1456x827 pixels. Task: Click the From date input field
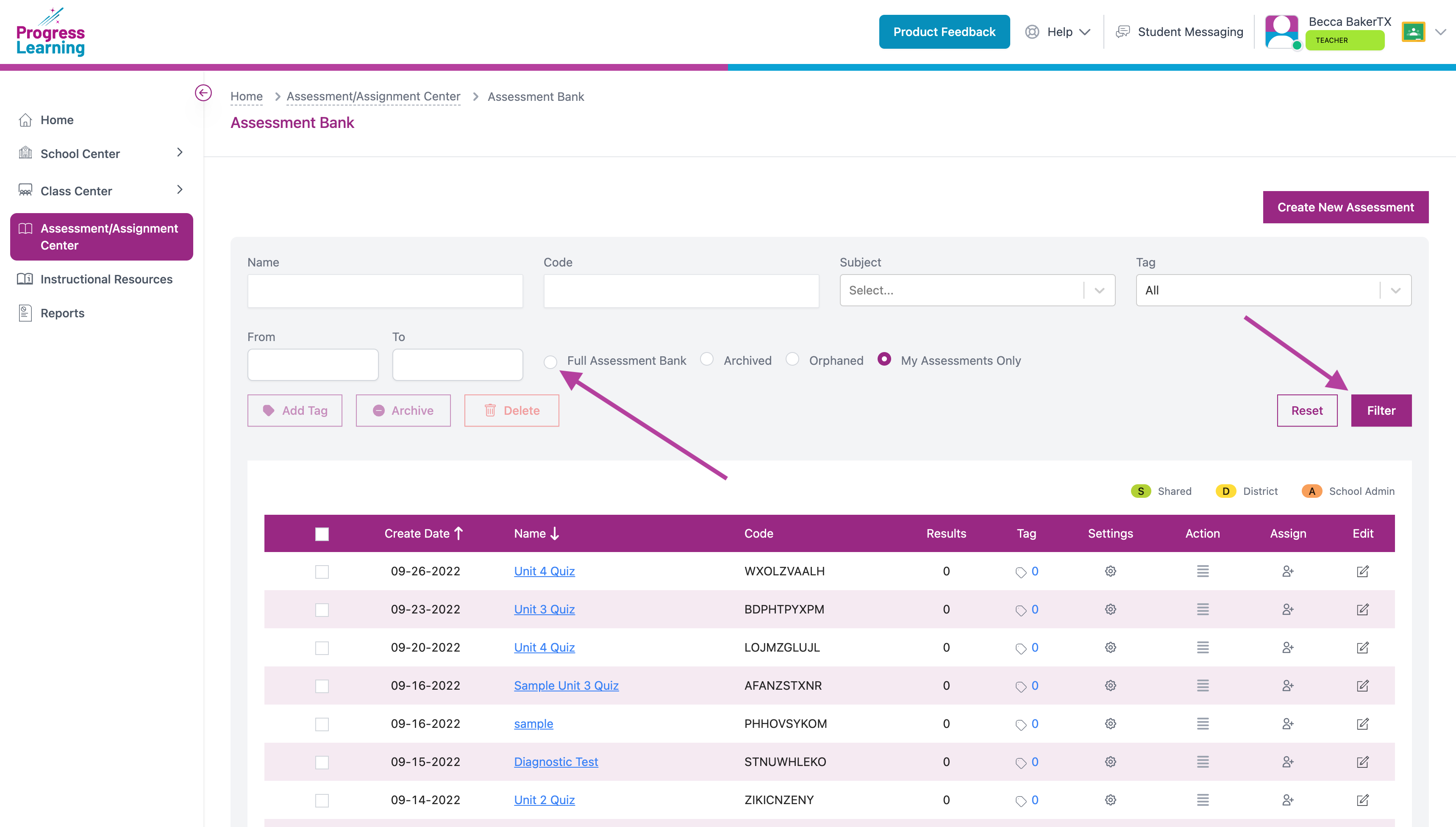(312, 365)
